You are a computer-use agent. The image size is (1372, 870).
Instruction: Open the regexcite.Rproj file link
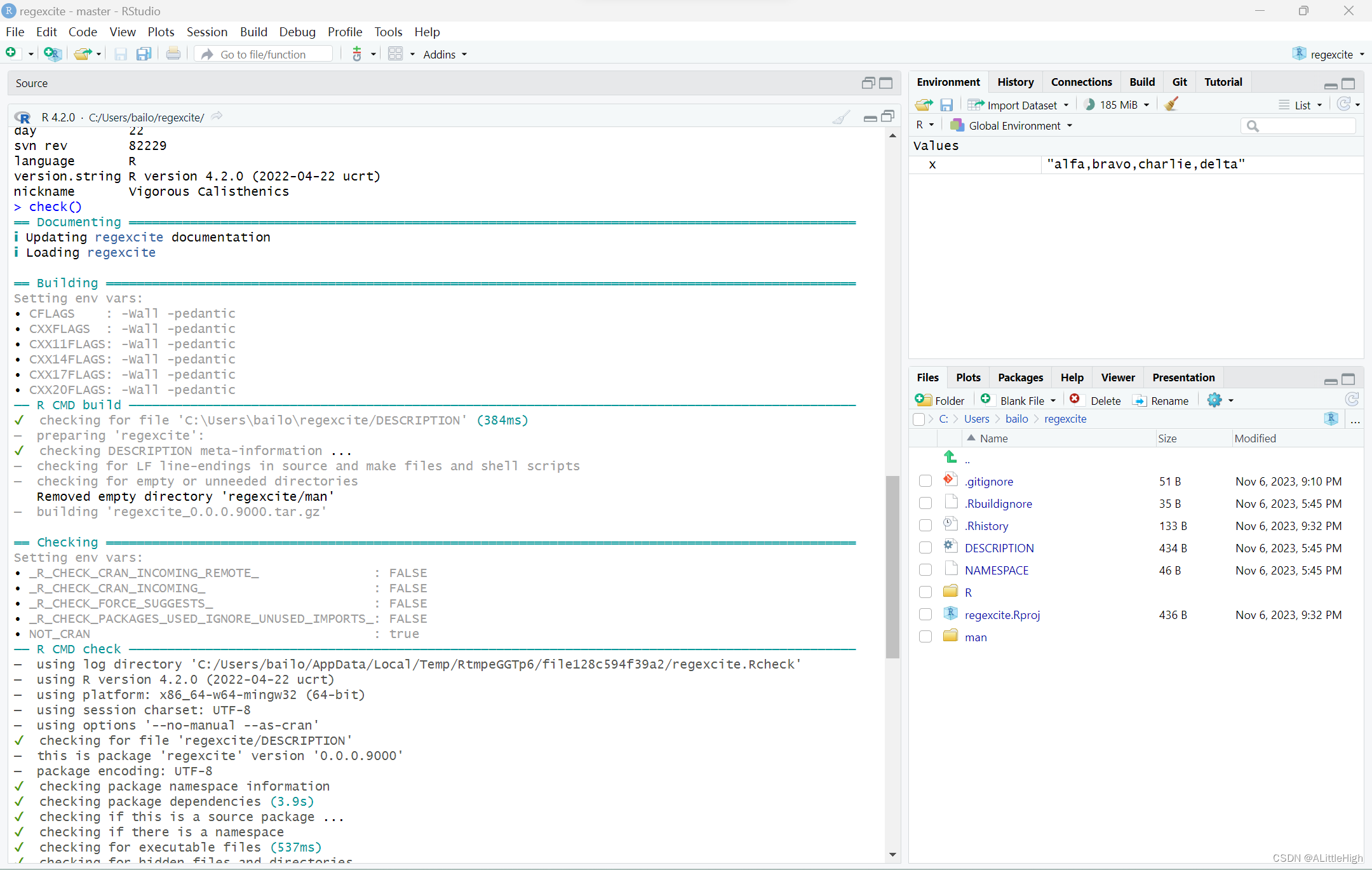tap(1002, 615)
